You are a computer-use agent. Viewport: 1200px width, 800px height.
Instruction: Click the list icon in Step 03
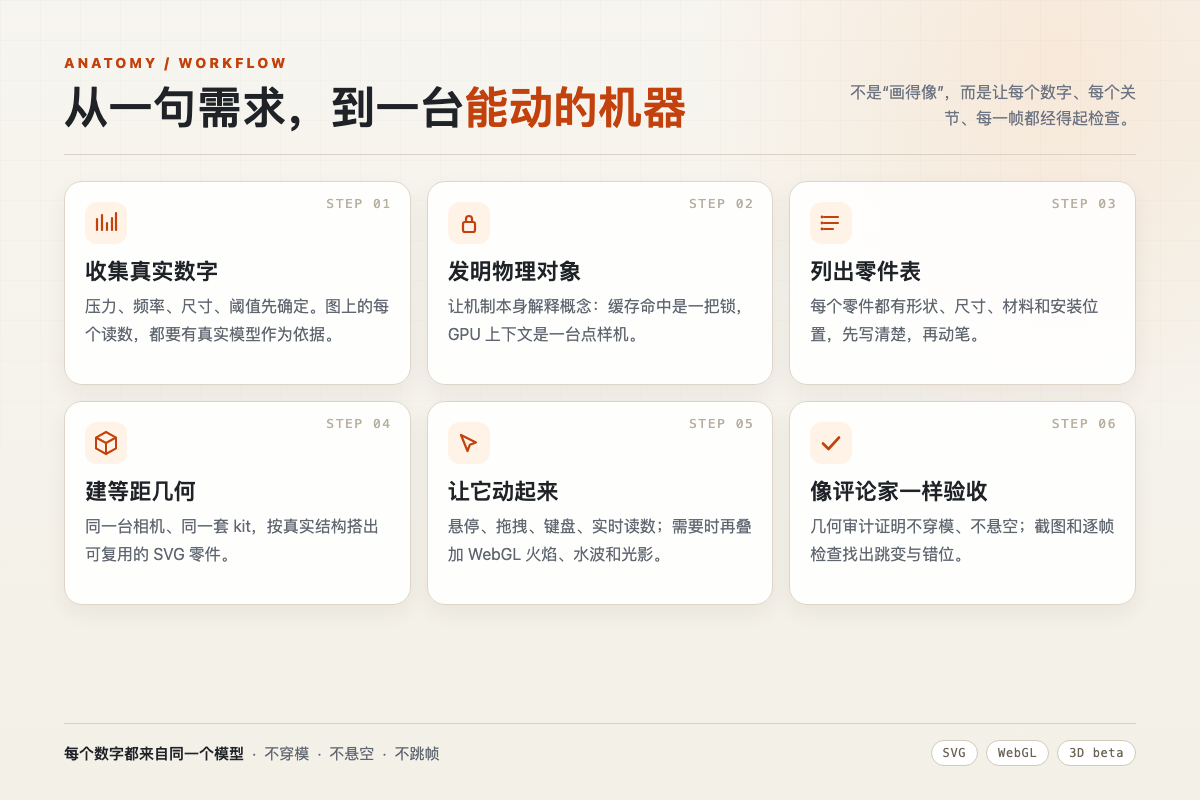[831, 223]
